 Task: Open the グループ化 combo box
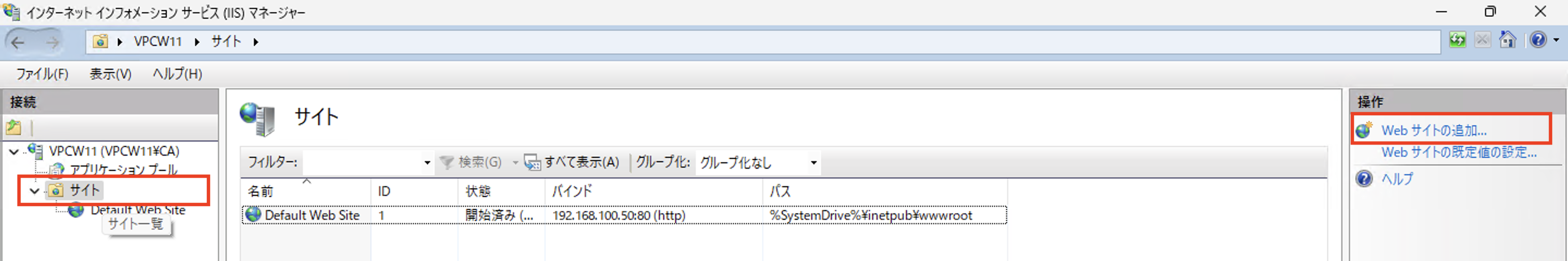click(758, 163)
